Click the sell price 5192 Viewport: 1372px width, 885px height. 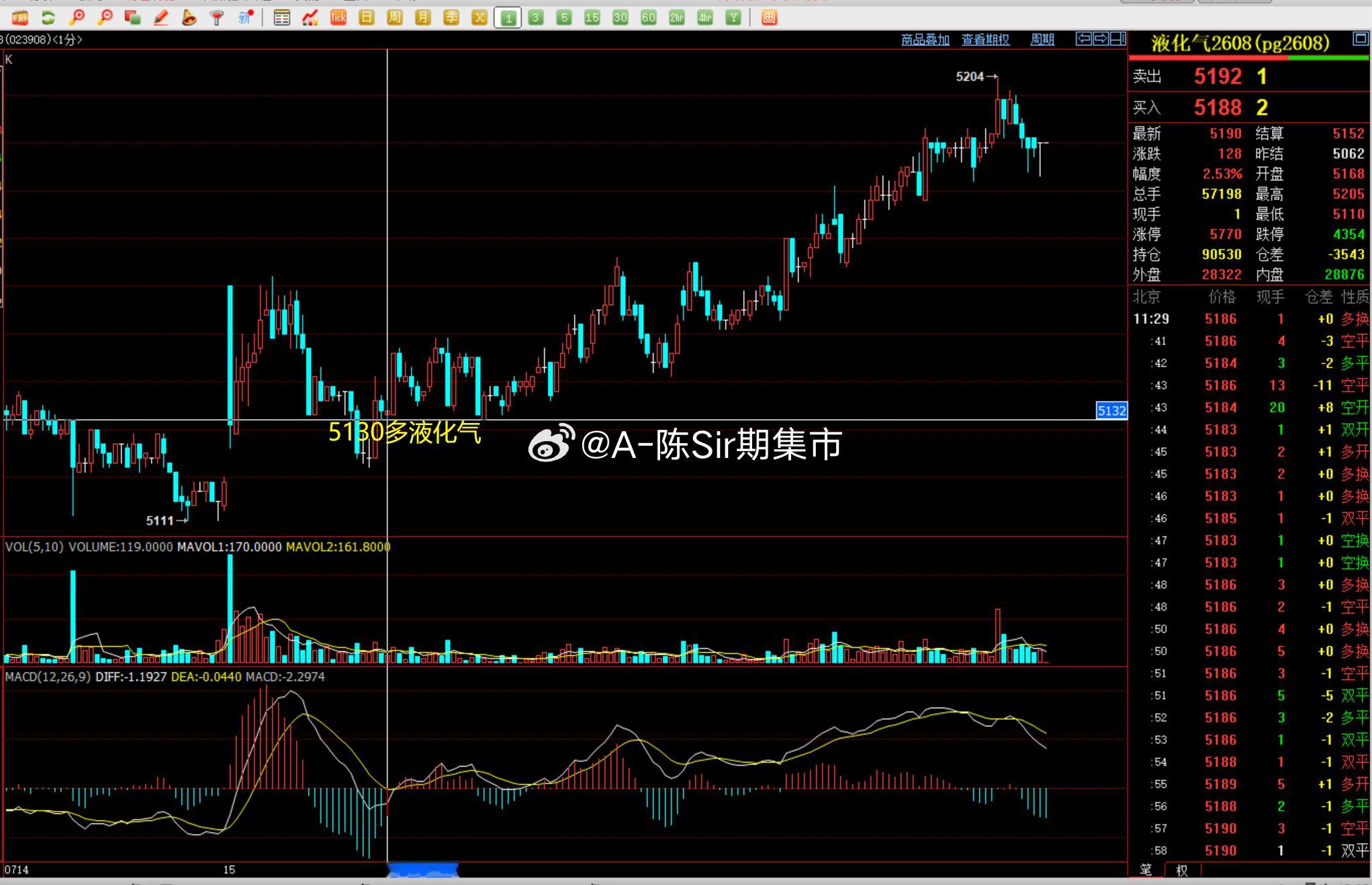click(1218, 77)
